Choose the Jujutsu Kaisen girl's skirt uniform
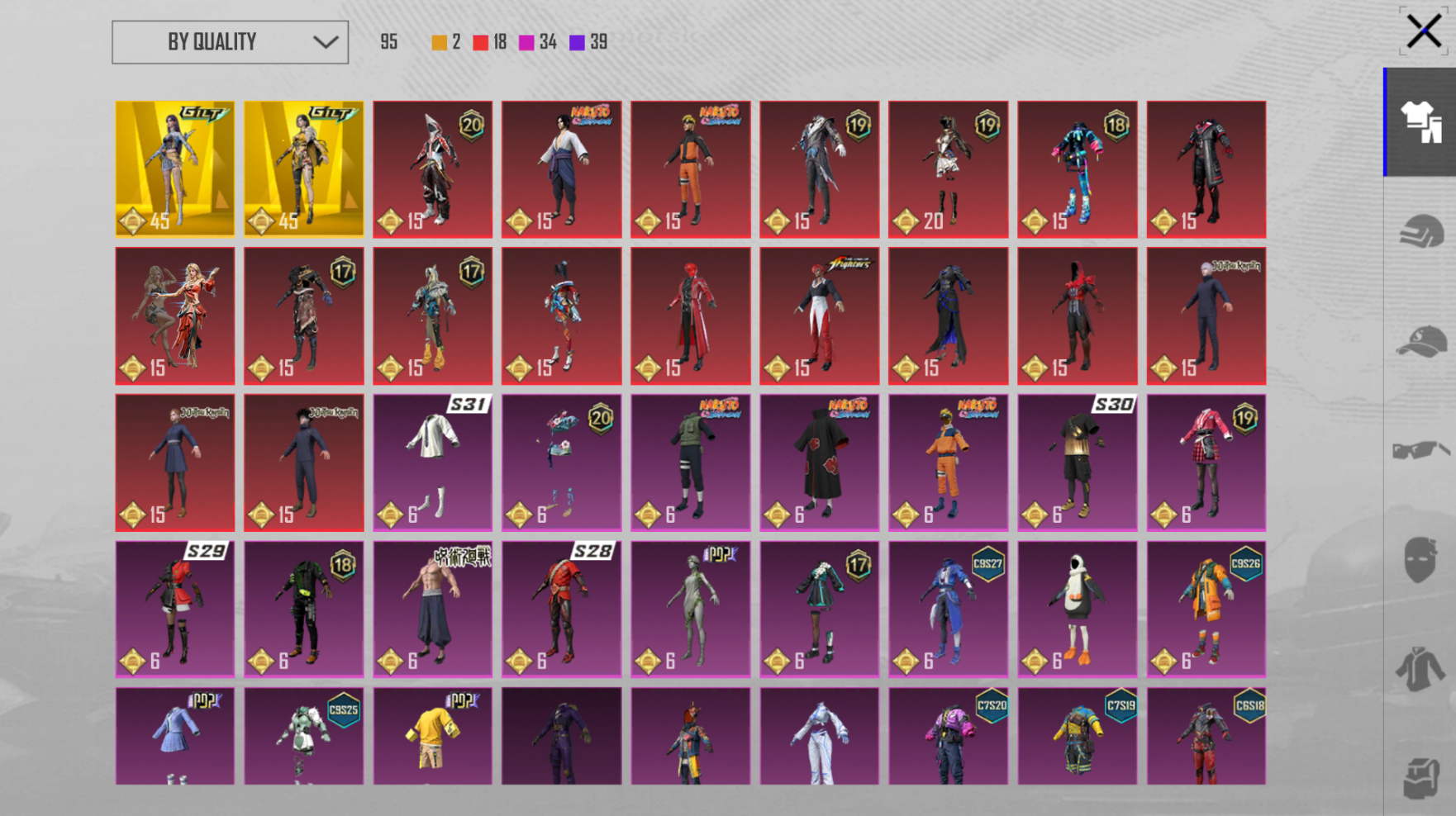 [x=175, y=463]
